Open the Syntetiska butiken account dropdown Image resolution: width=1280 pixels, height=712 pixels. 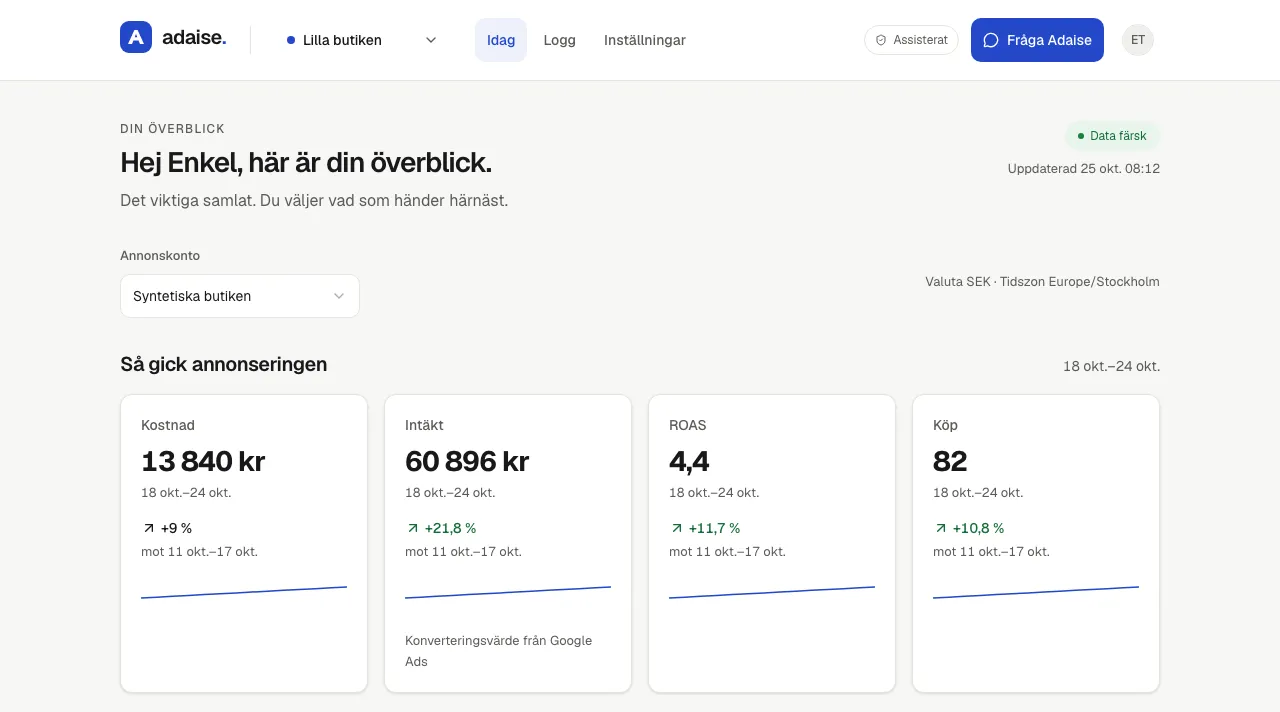(x=240, y=296)
